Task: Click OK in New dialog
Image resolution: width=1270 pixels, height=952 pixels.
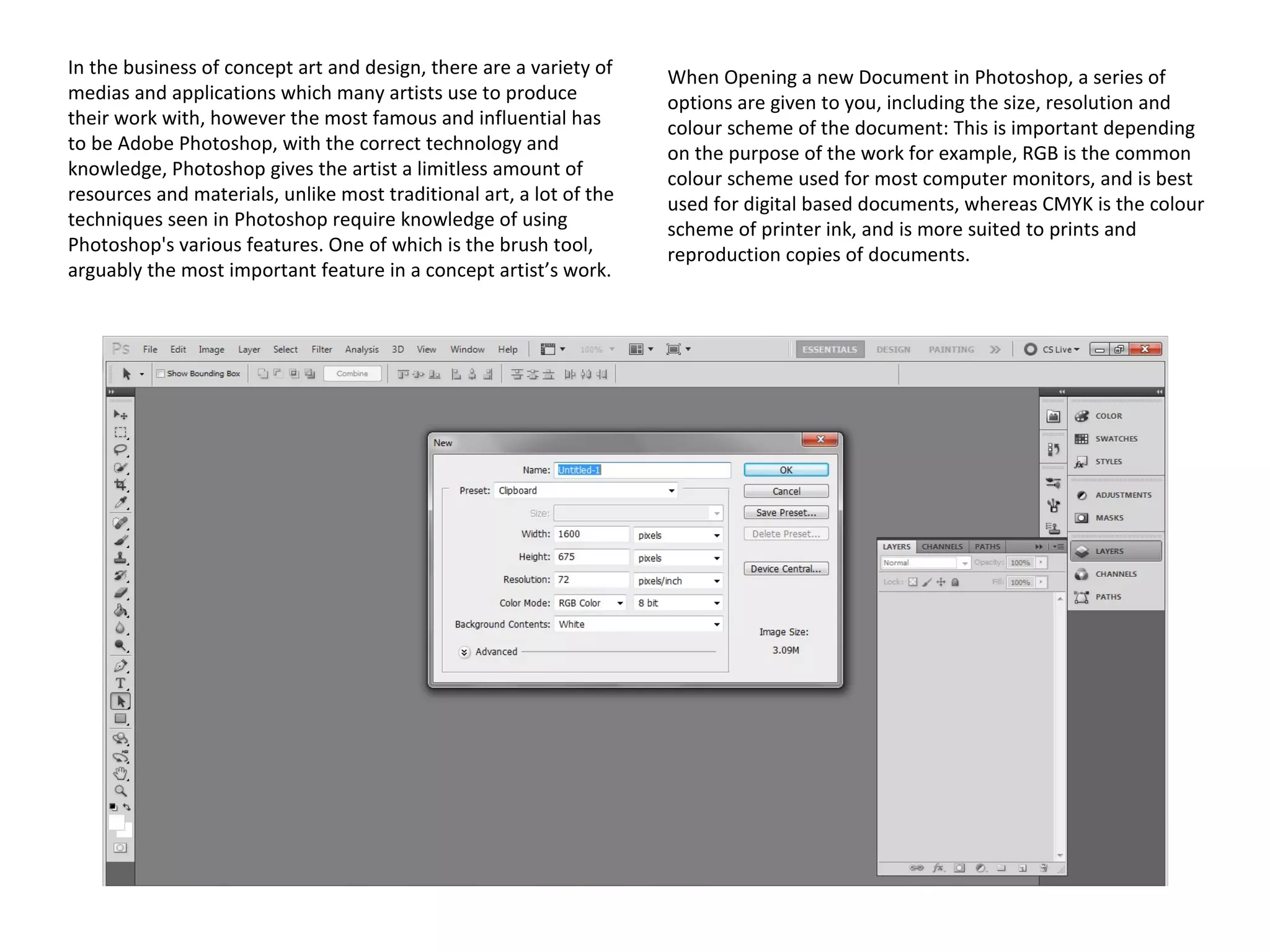Action: coord(786,470)
